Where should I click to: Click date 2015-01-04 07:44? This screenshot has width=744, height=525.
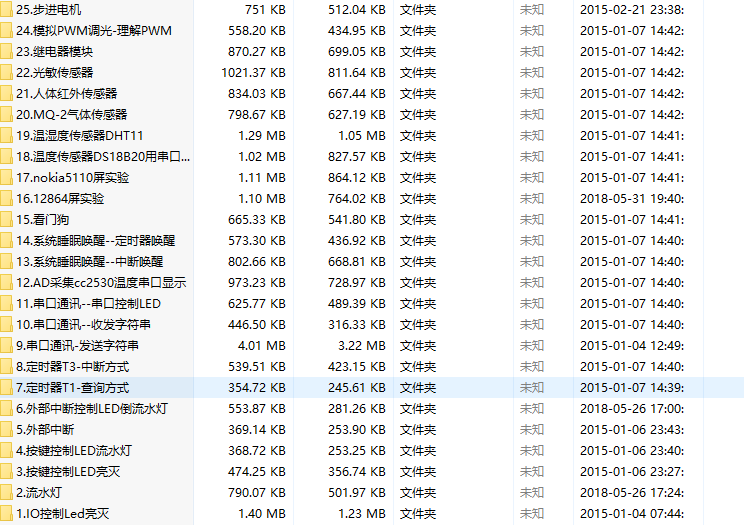(x=632, y=513)
